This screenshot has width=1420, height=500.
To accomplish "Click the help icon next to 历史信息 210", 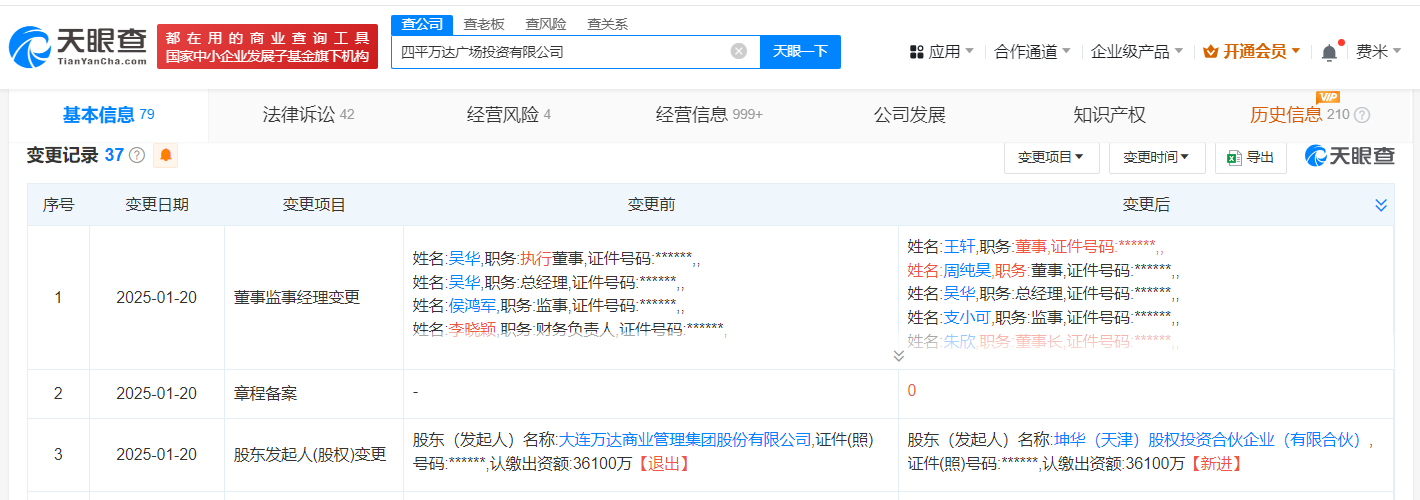I will coord(1361,115).
